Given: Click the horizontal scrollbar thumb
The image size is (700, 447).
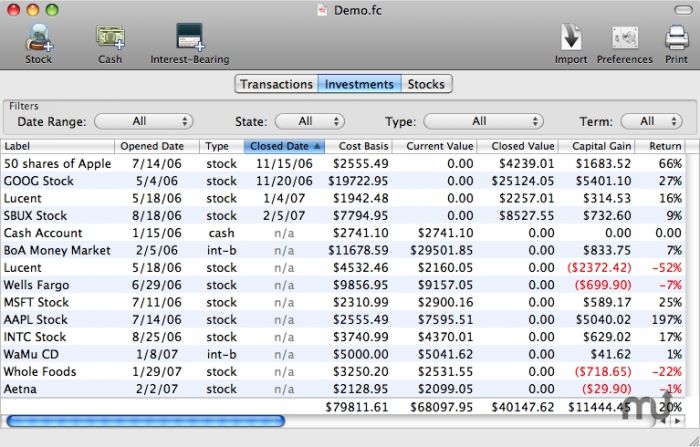Looking at the screenshot, I should click(146, 421).
